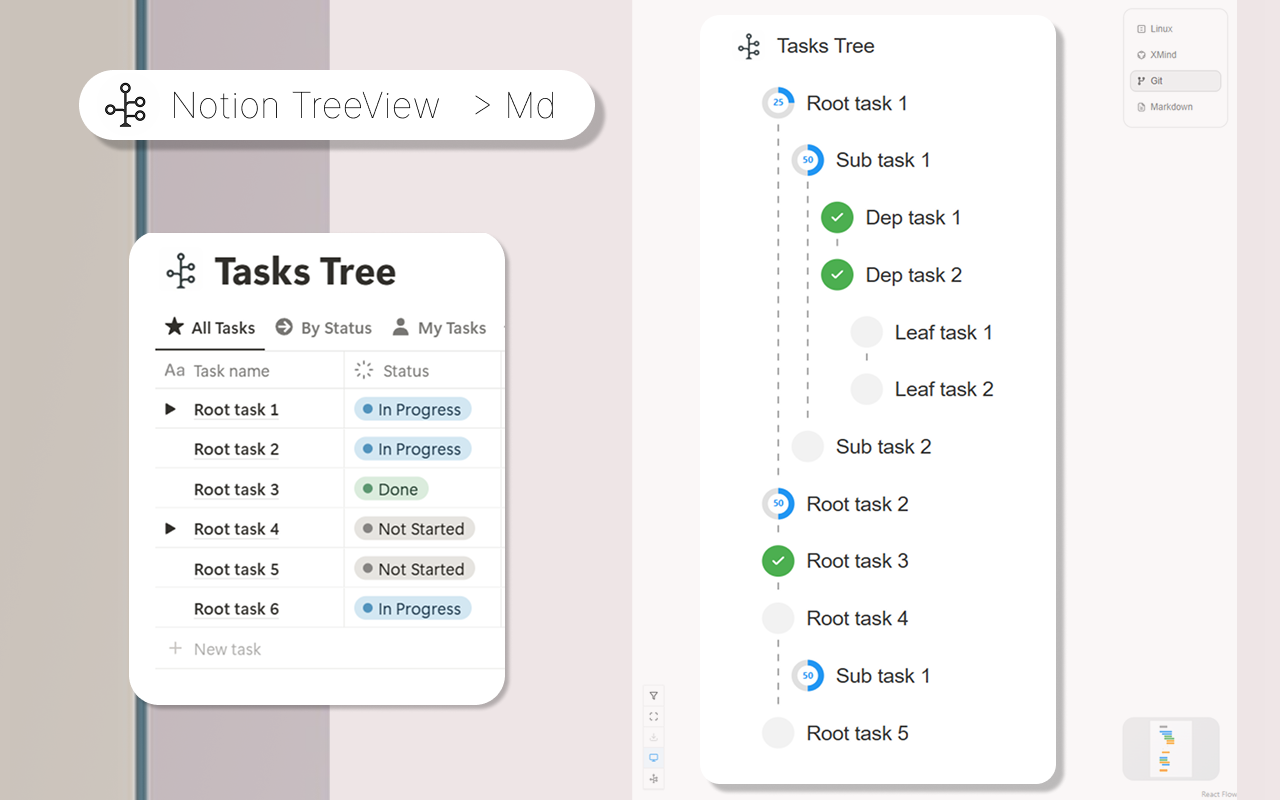Expand Root task 4 row triangle in table

coord(170,528)
